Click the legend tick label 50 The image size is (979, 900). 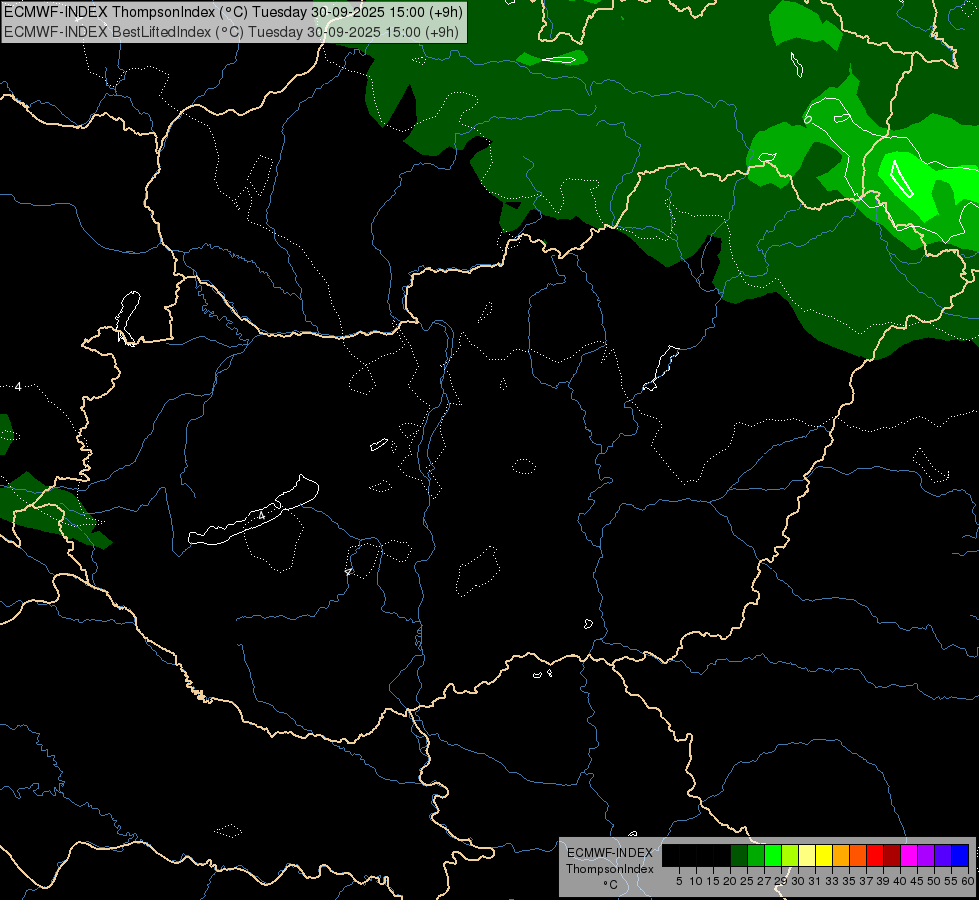[934, 881]
